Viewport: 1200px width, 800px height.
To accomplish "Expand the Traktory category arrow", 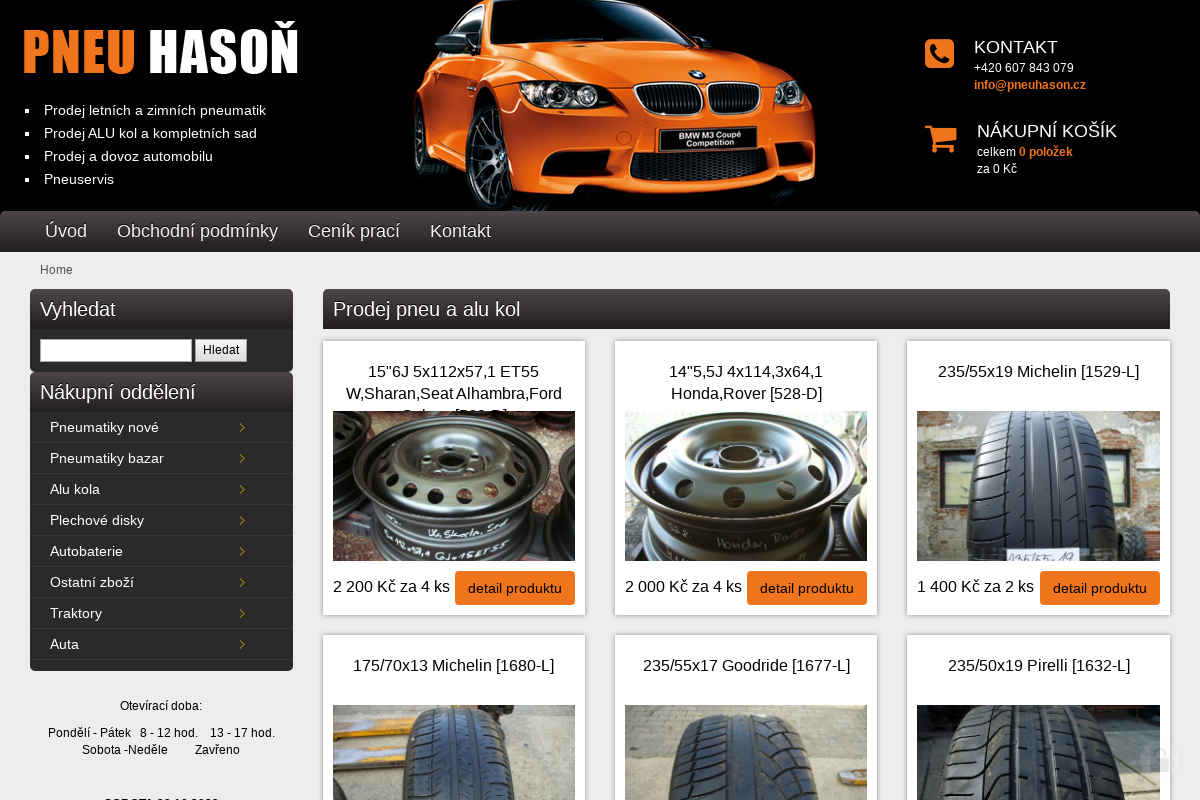I will pyautogui.click(x=242, y=614).
